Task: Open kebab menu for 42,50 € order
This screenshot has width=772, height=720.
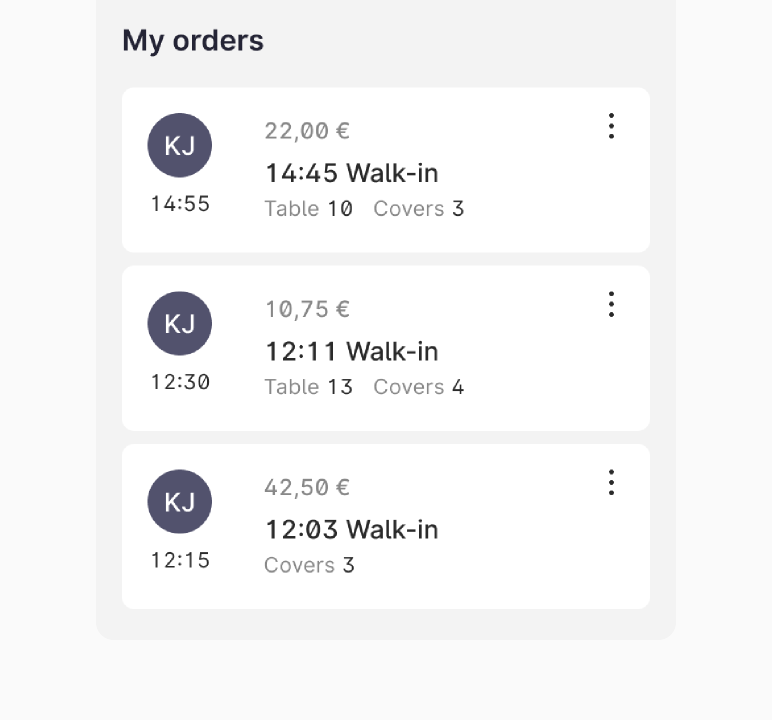Action: pyautogui.click(x=611, y=483)
